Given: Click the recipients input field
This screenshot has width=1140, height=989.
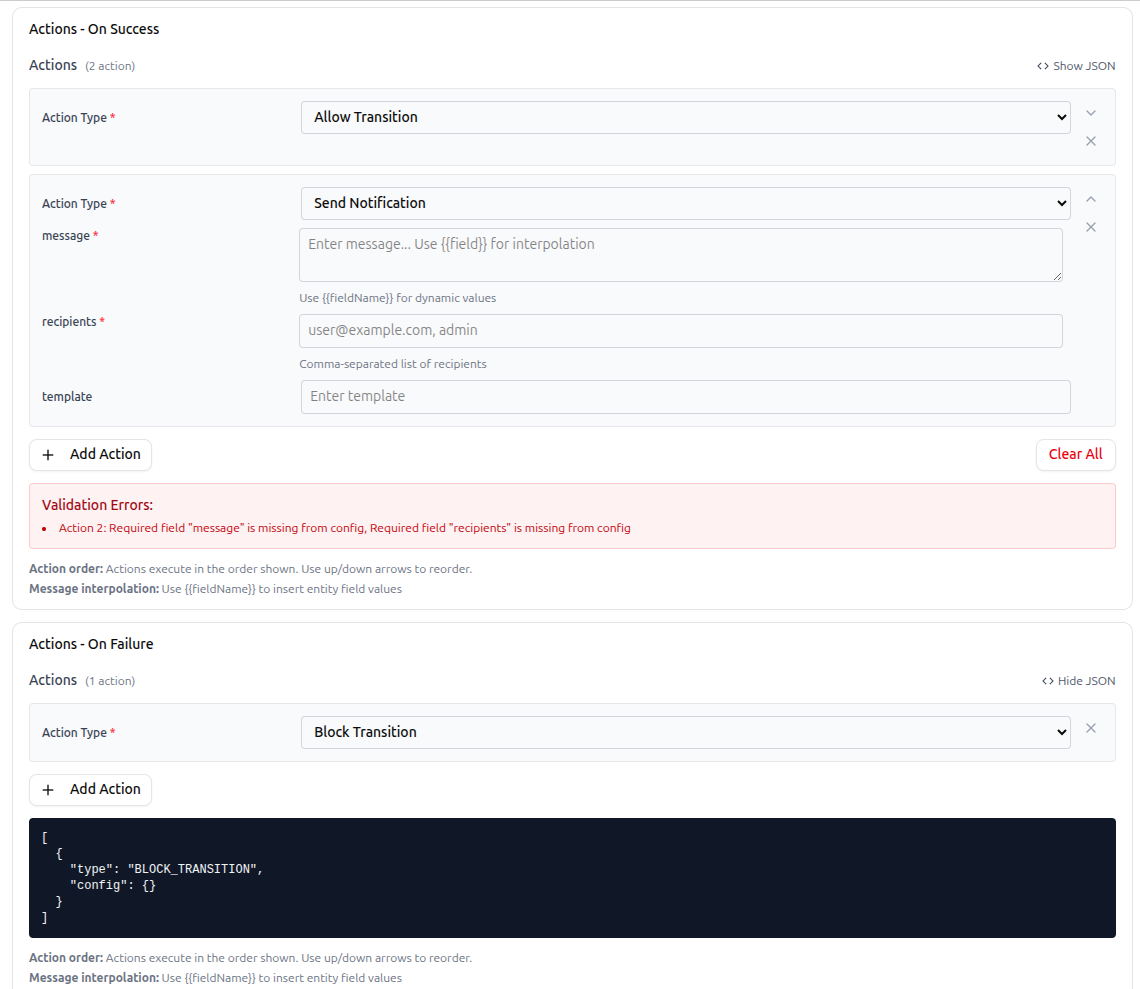Looking at the screenshot, I should [680, 330].
